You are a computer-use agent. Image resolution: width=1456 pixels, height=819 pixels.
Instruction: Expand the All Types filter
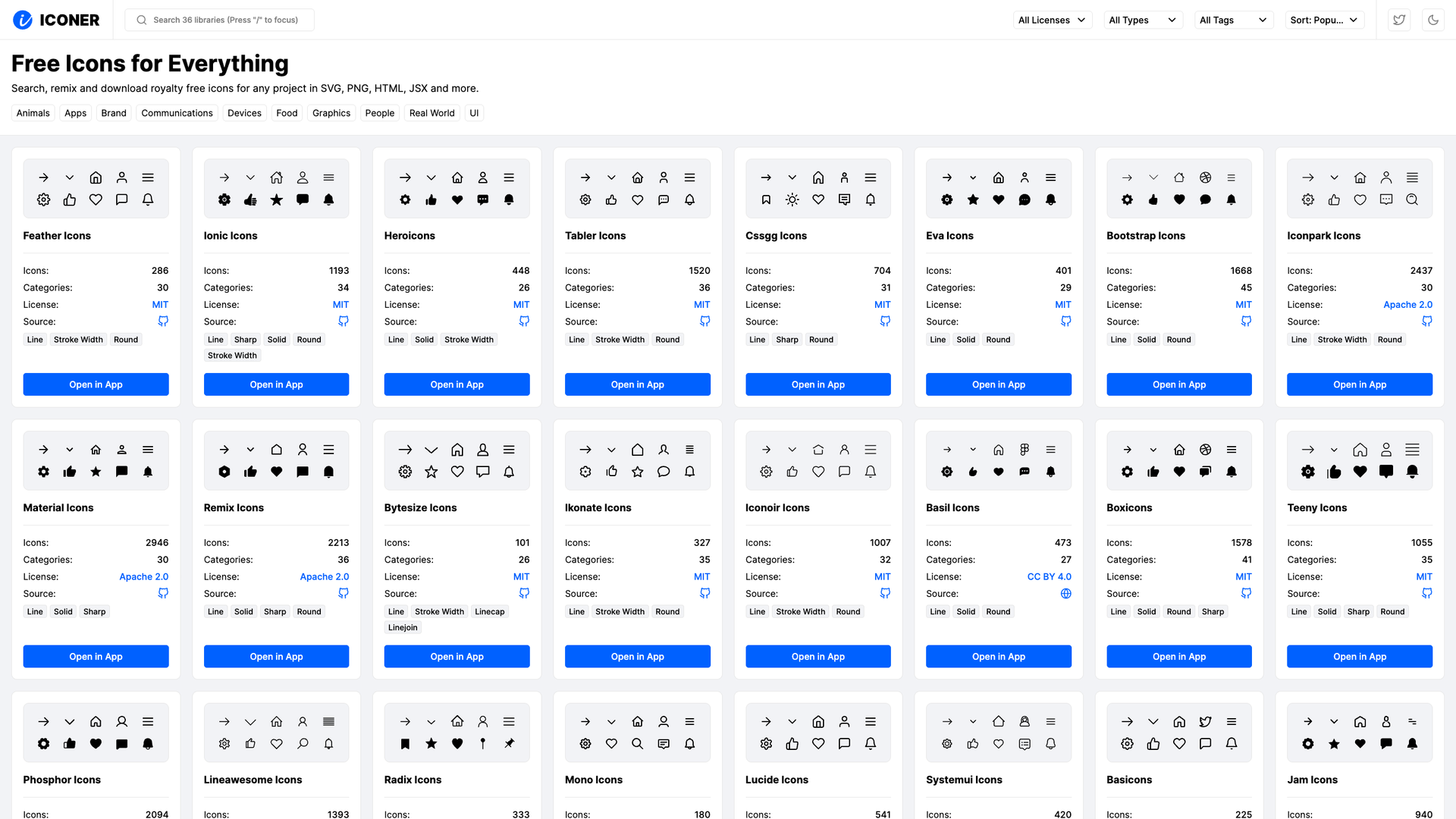click(1143, 20)
